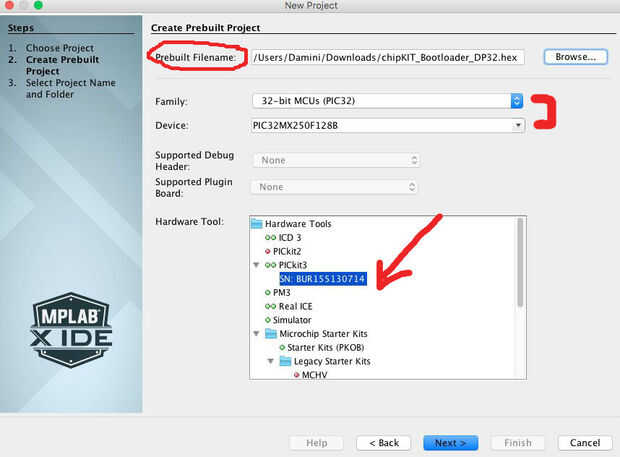Screen dimensions: 620x457
Task: Click the 'Prebuilt Filename:' label
Action: (195, 57)
